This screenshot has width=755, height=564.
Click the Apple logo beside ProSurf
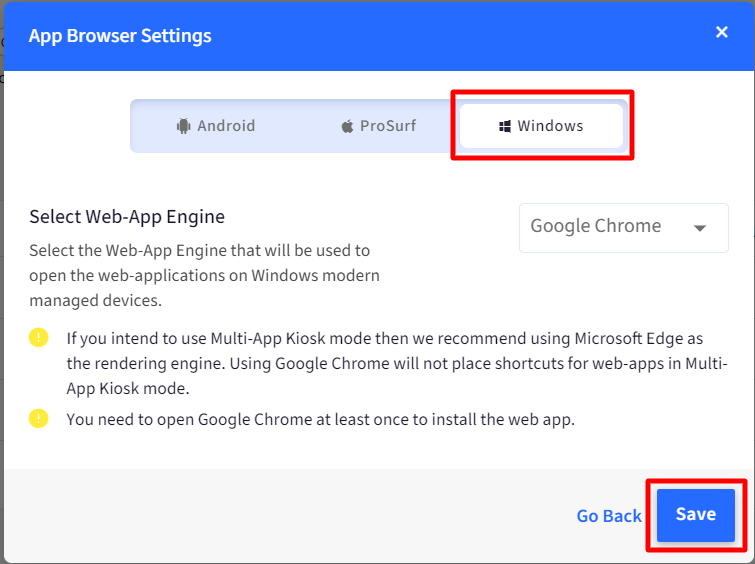[x=347, y=127]
